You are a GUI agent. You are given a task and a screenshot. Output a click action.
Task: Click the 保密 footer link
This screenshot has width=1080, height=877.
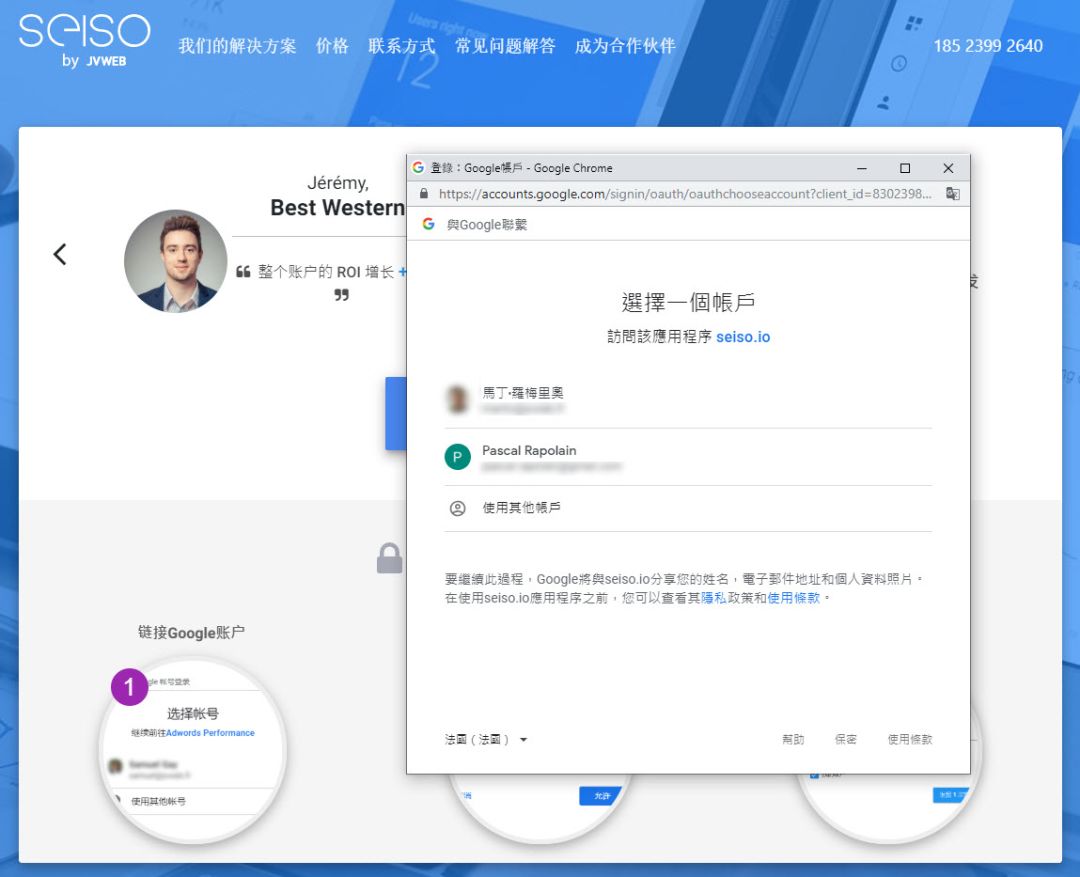tap(845, 739)
